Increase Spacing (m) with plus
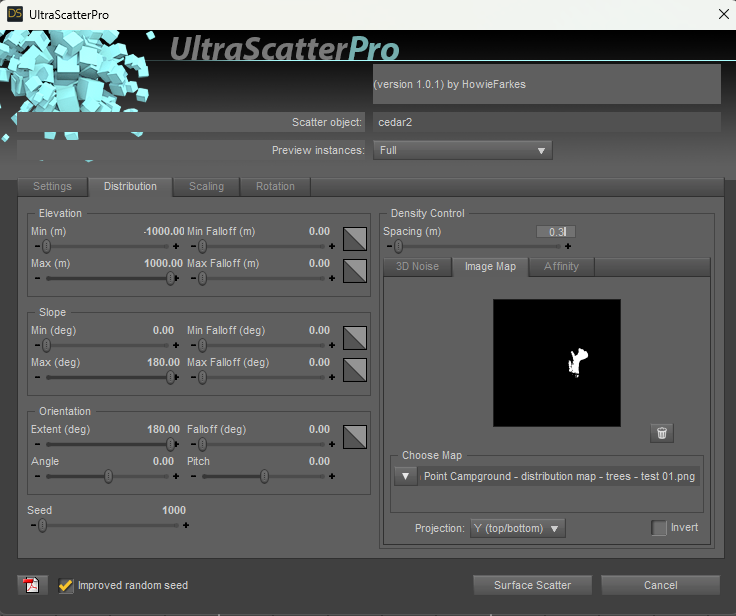Viewport: 736px width, 616px height. (568, 246)
